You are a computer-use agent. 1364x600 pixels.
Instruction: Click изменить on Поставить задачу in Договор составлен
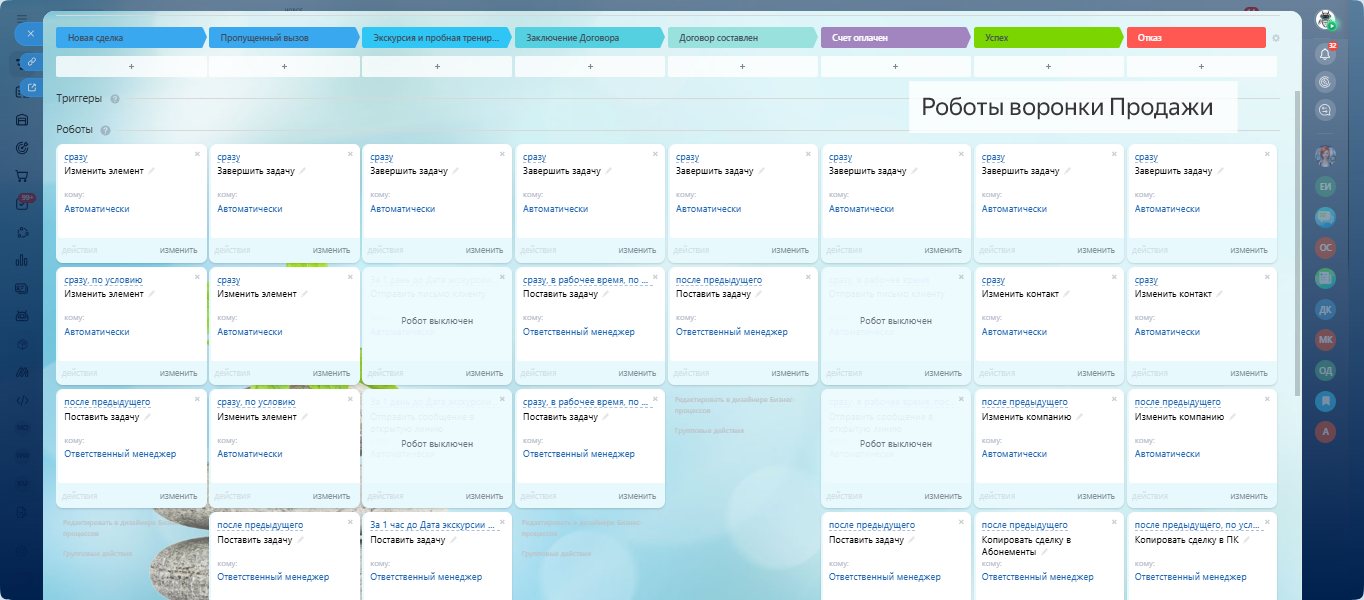pos(790,373)
